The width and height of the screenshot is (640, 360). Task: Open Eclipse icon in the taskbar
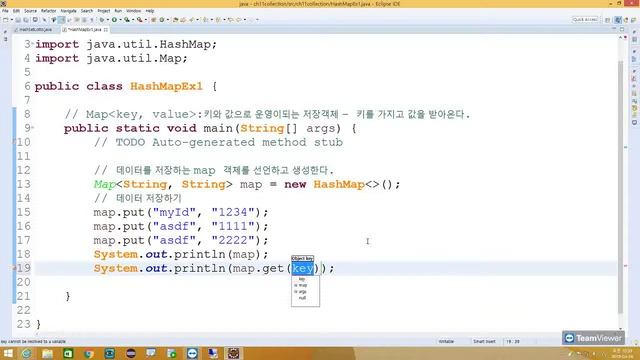131,353
